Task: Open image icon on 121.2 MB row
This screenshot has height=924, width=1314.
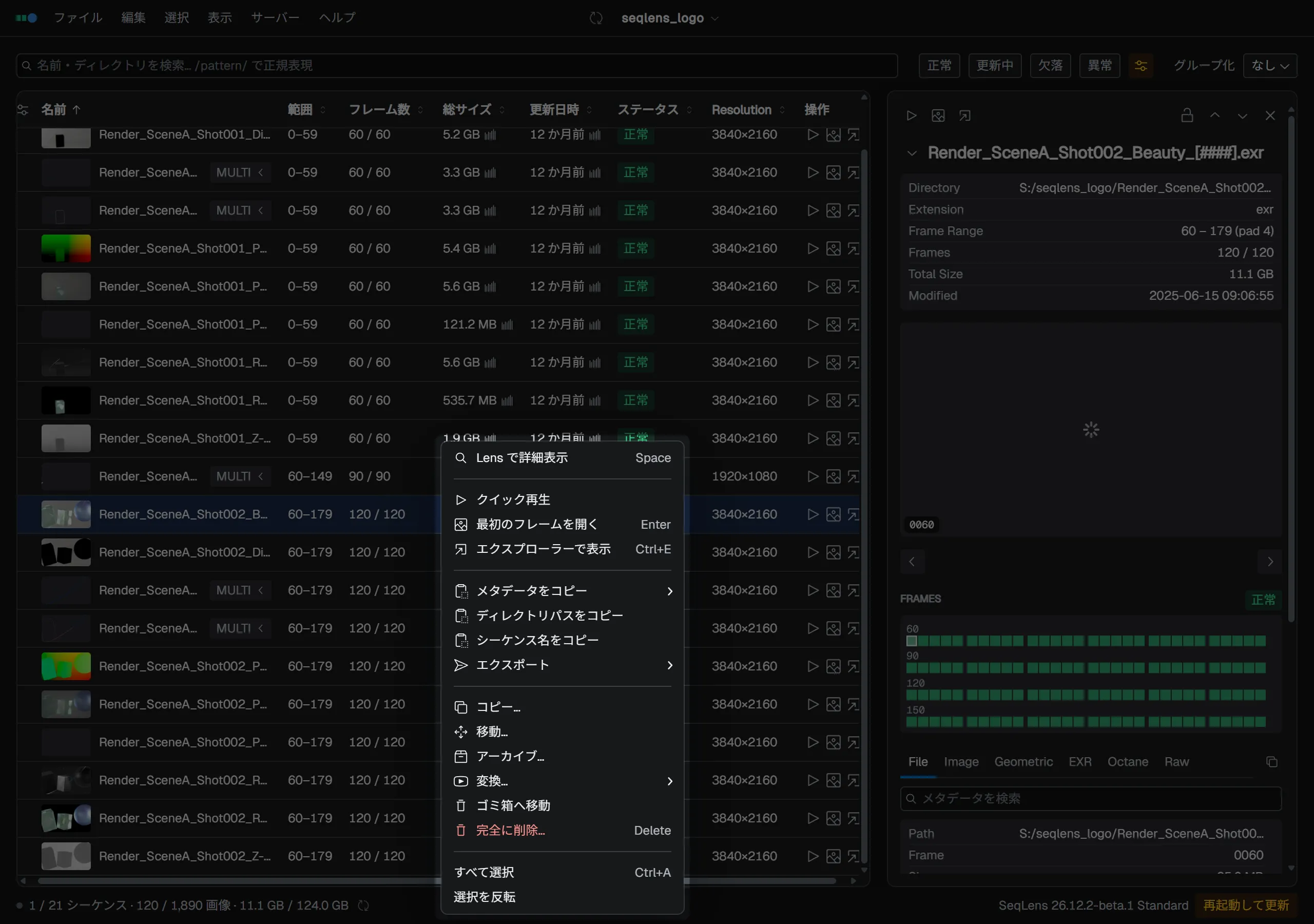Action: [833, 324]
